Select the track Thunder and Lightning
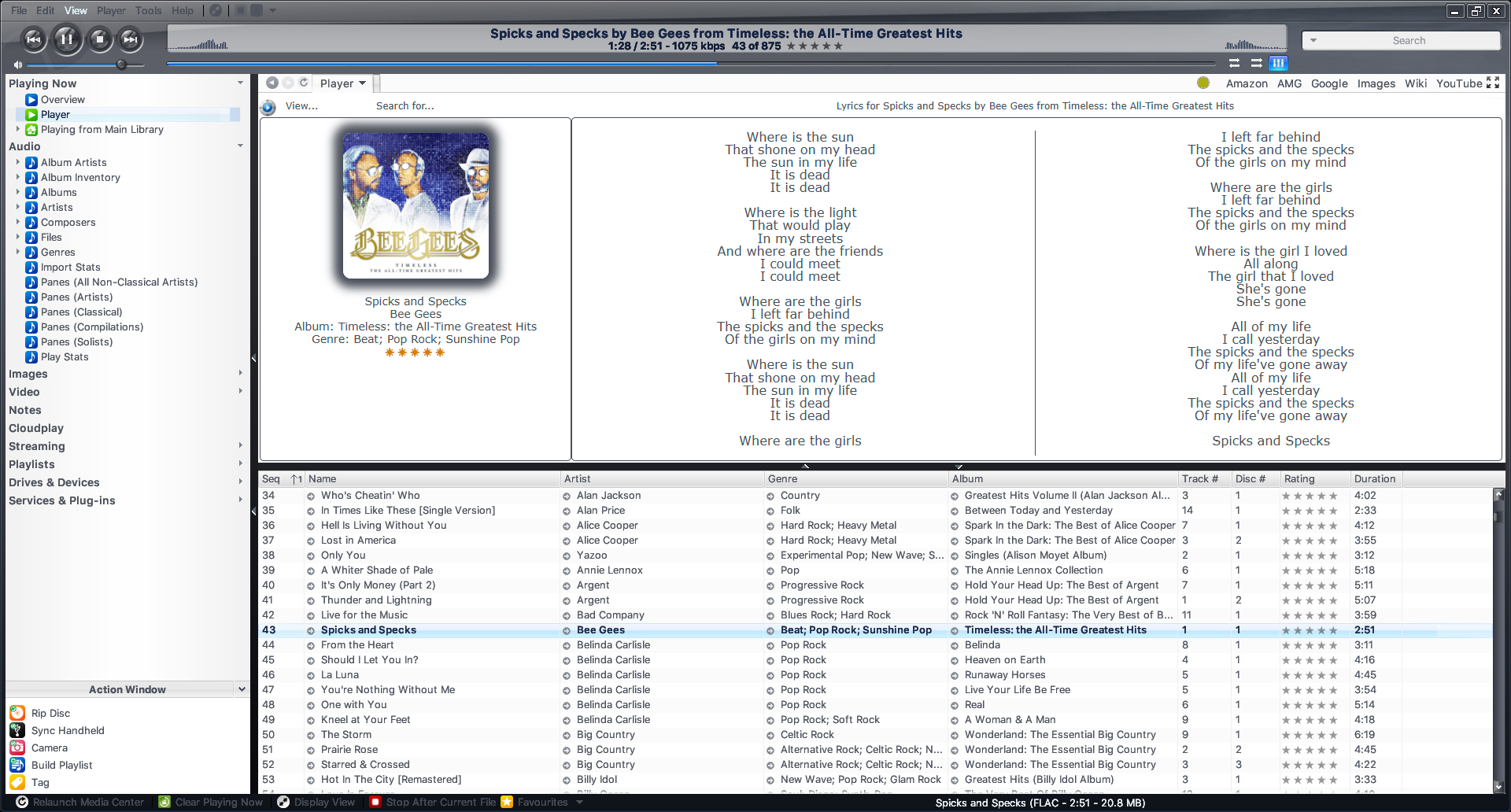Image resolution: width=1511 pixels, height=812 pixels. (376, 600)
